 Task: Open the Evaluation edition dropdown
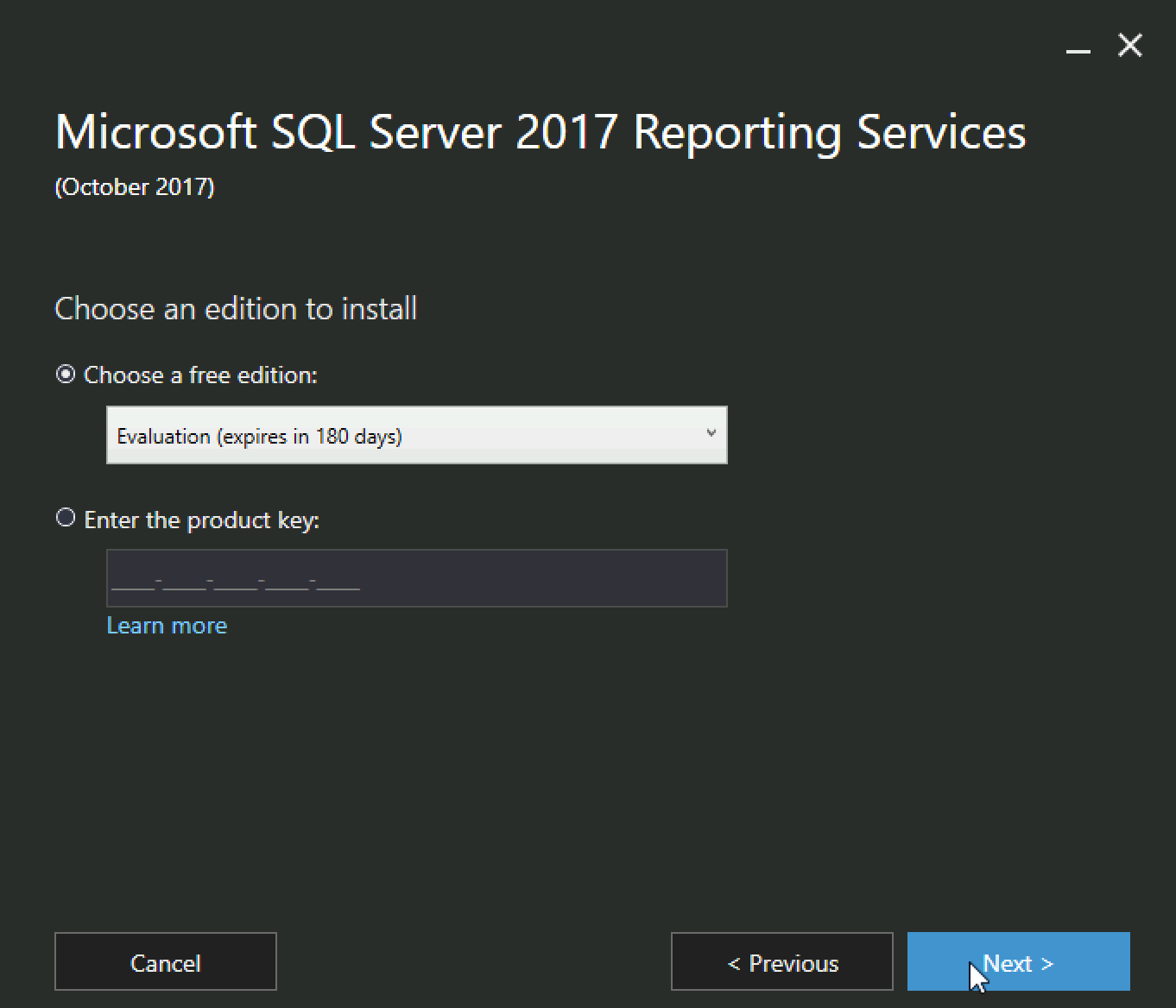pos(417,435)
